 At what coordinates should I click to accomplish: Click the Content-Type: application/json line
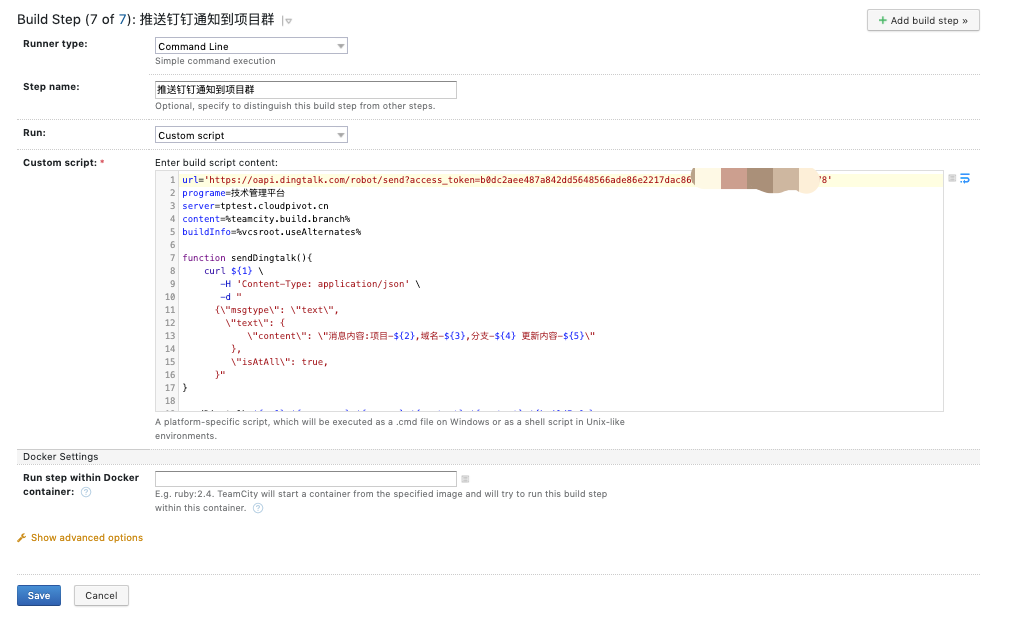(320, 284)
